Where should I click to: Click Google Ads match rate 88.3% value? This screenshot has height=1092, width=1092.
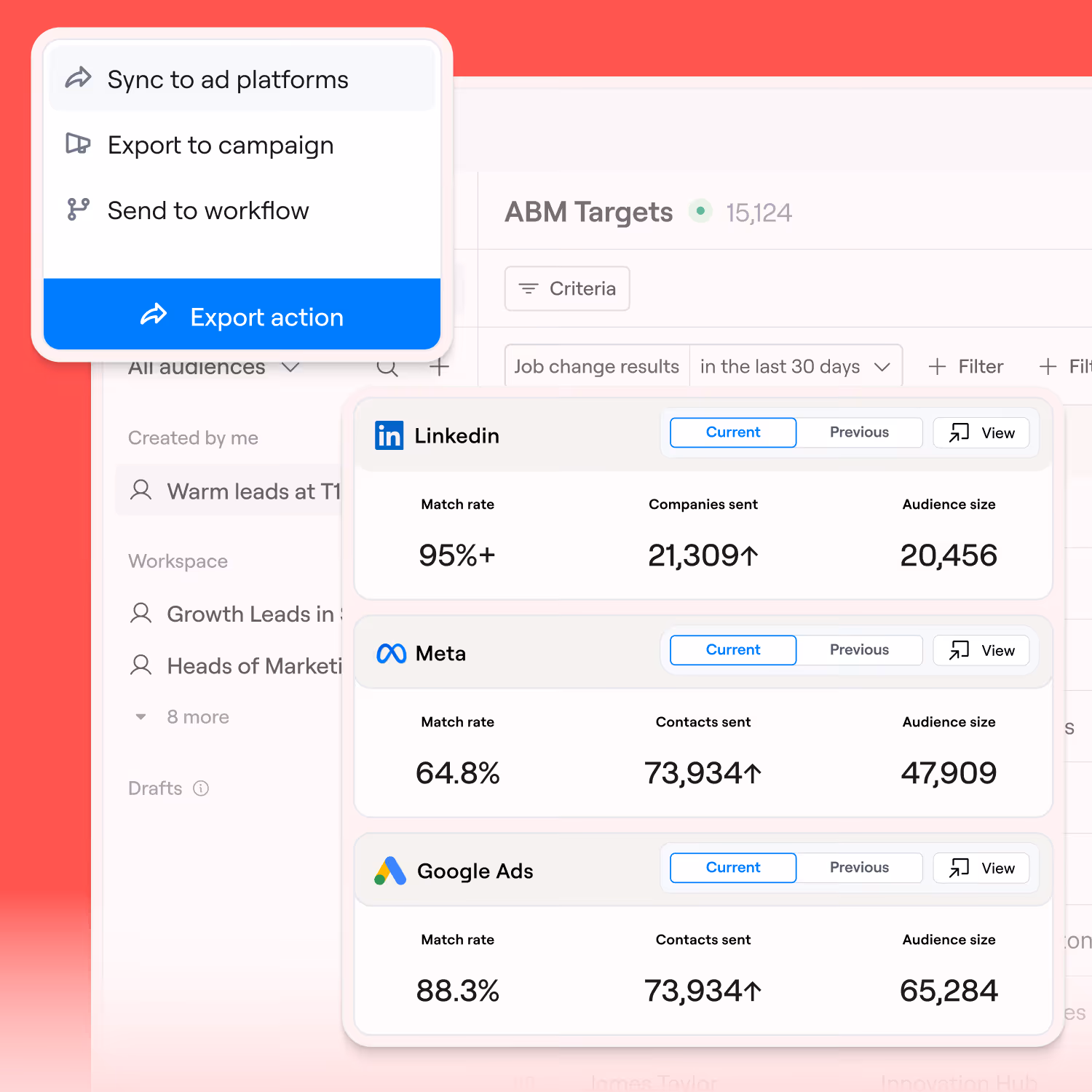(458, 991)
